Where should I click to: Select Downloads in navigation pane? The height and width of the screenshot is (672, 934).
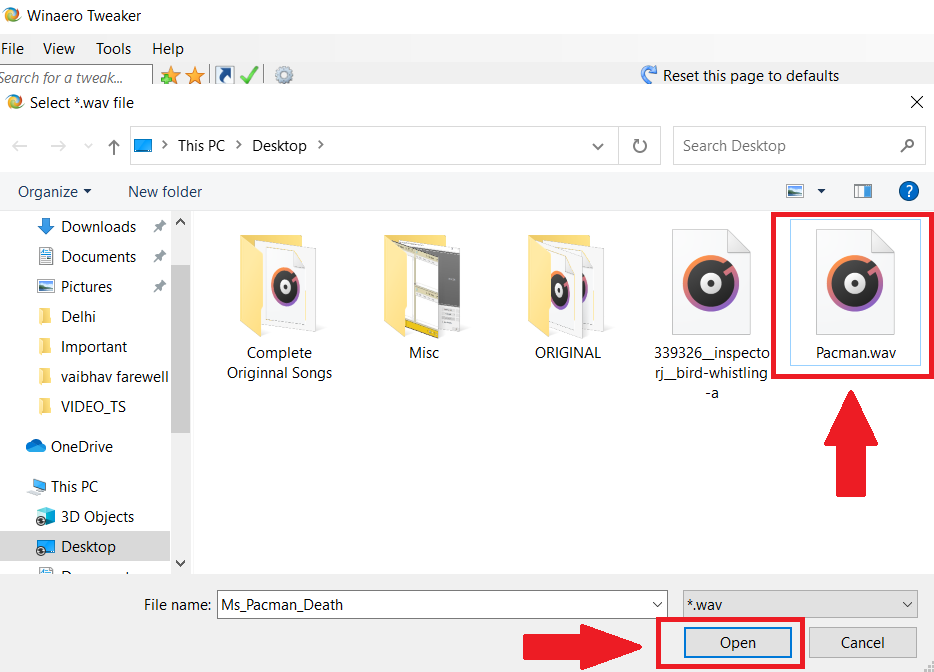86,226
